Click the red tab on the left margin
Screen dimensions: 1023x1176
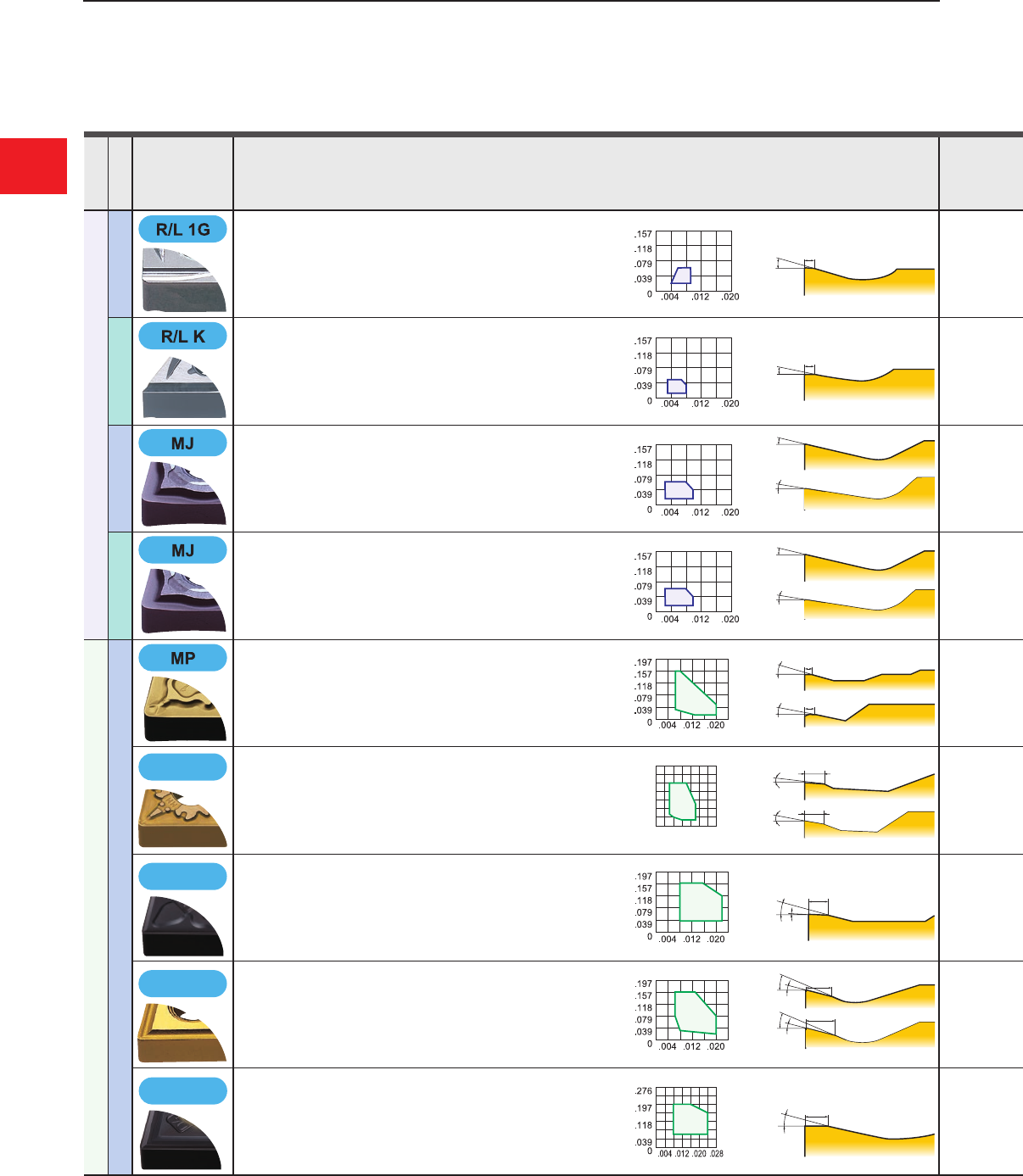33,166
